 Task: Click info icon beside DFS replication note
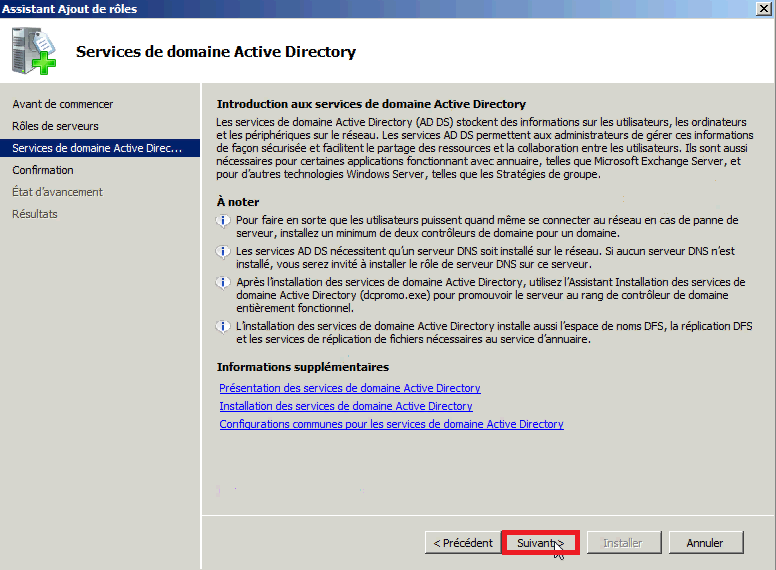(x=223, y=327)
